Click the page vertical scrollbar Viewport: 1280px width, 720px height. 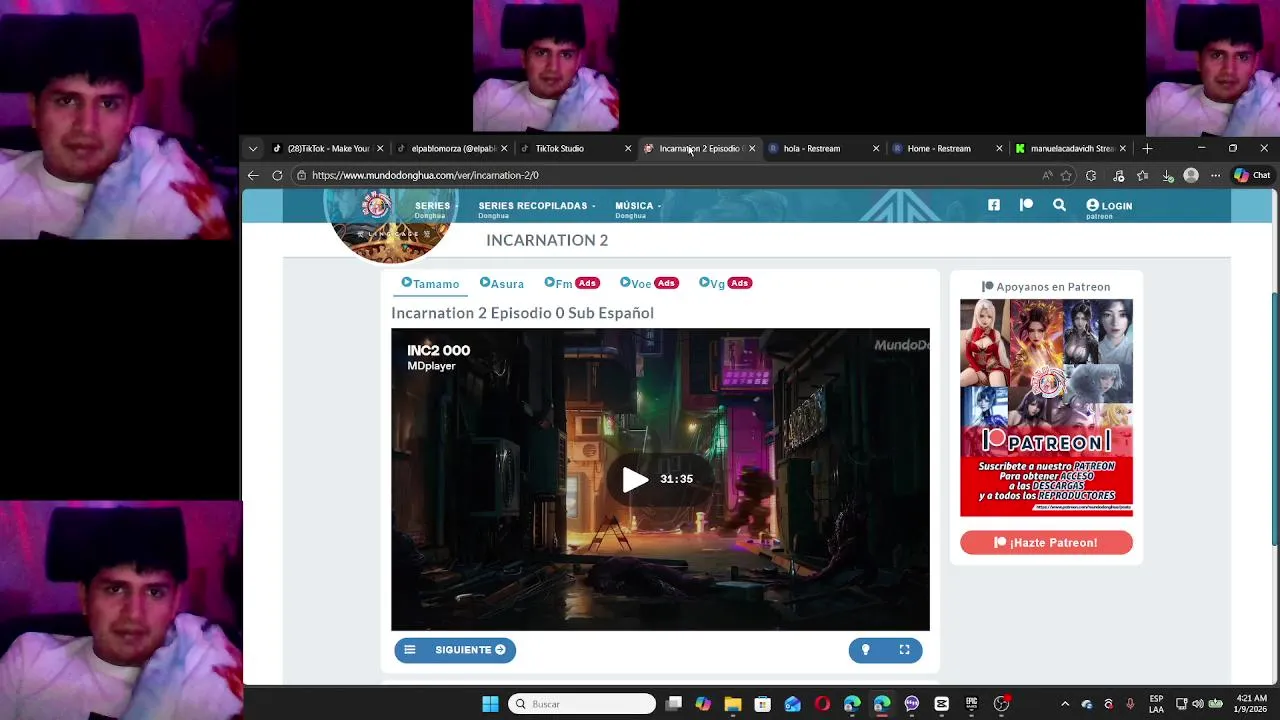click(1274, 420)
